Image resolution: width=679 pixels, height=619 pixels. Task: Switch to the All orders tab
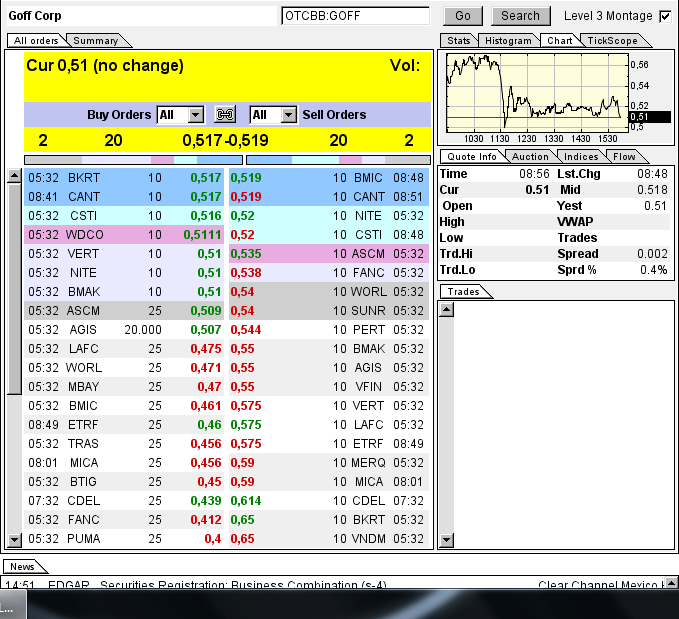[x=36, y=41]
